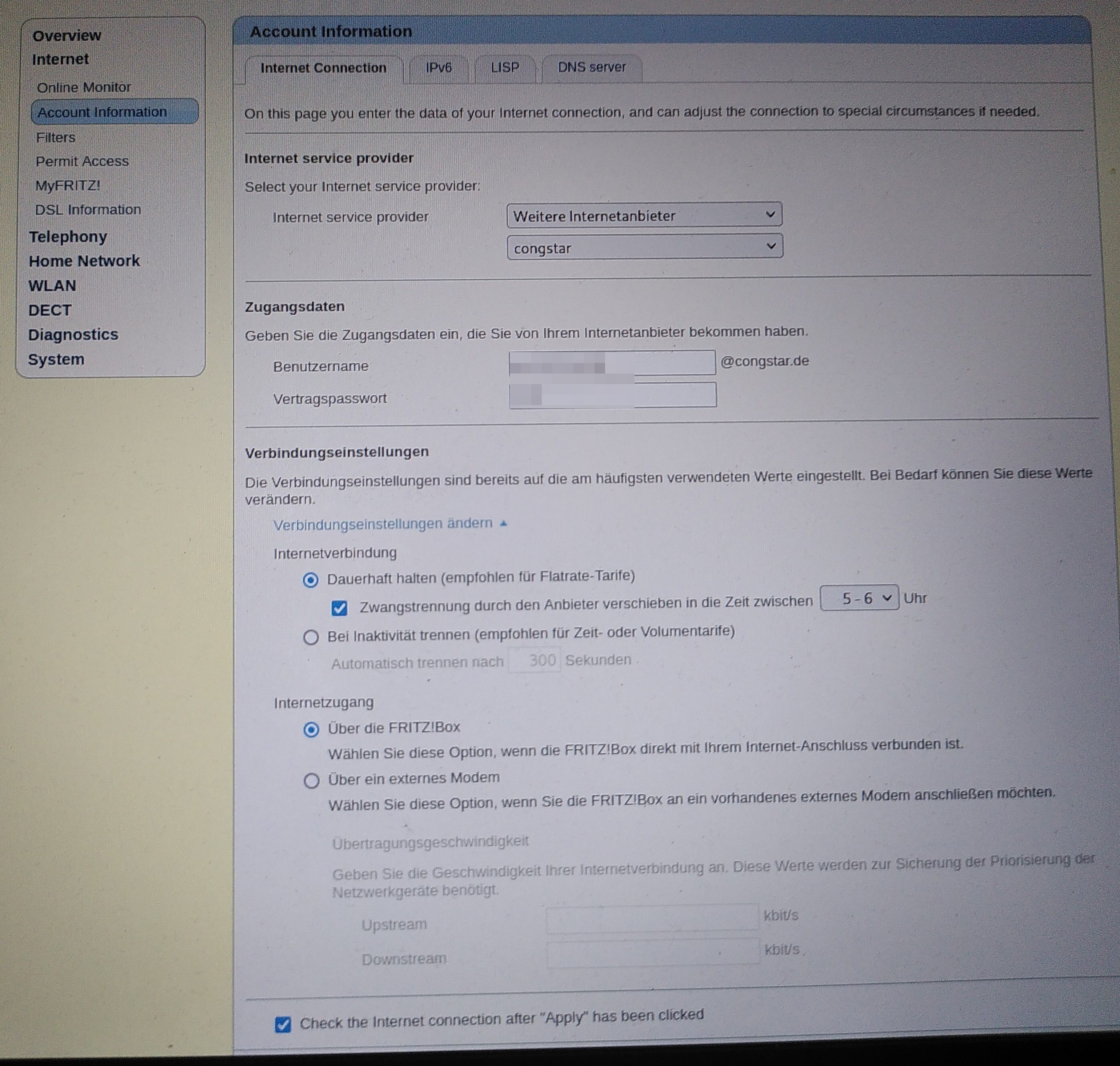Select Dauerhaft halten radio button
The image size is (1120, 1066).
[310, 580]
